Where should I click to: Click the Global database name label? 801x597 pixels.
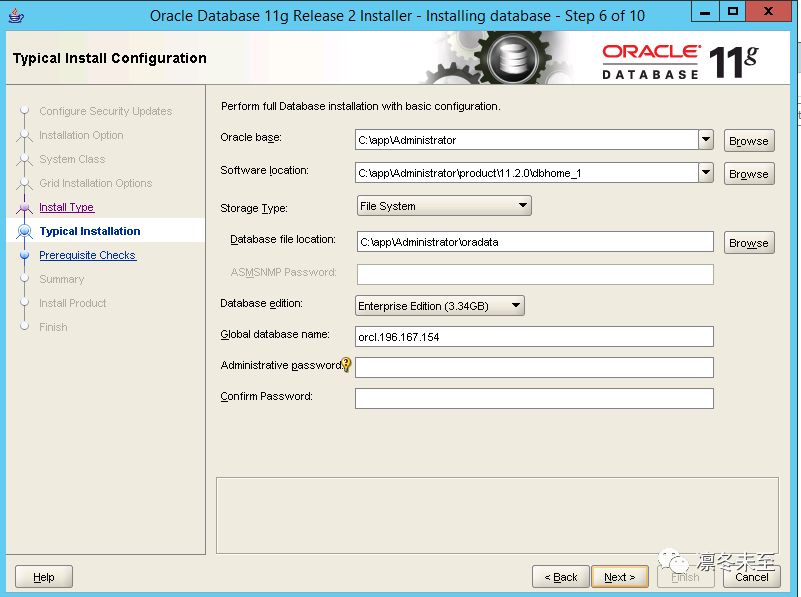pos(275,335)
